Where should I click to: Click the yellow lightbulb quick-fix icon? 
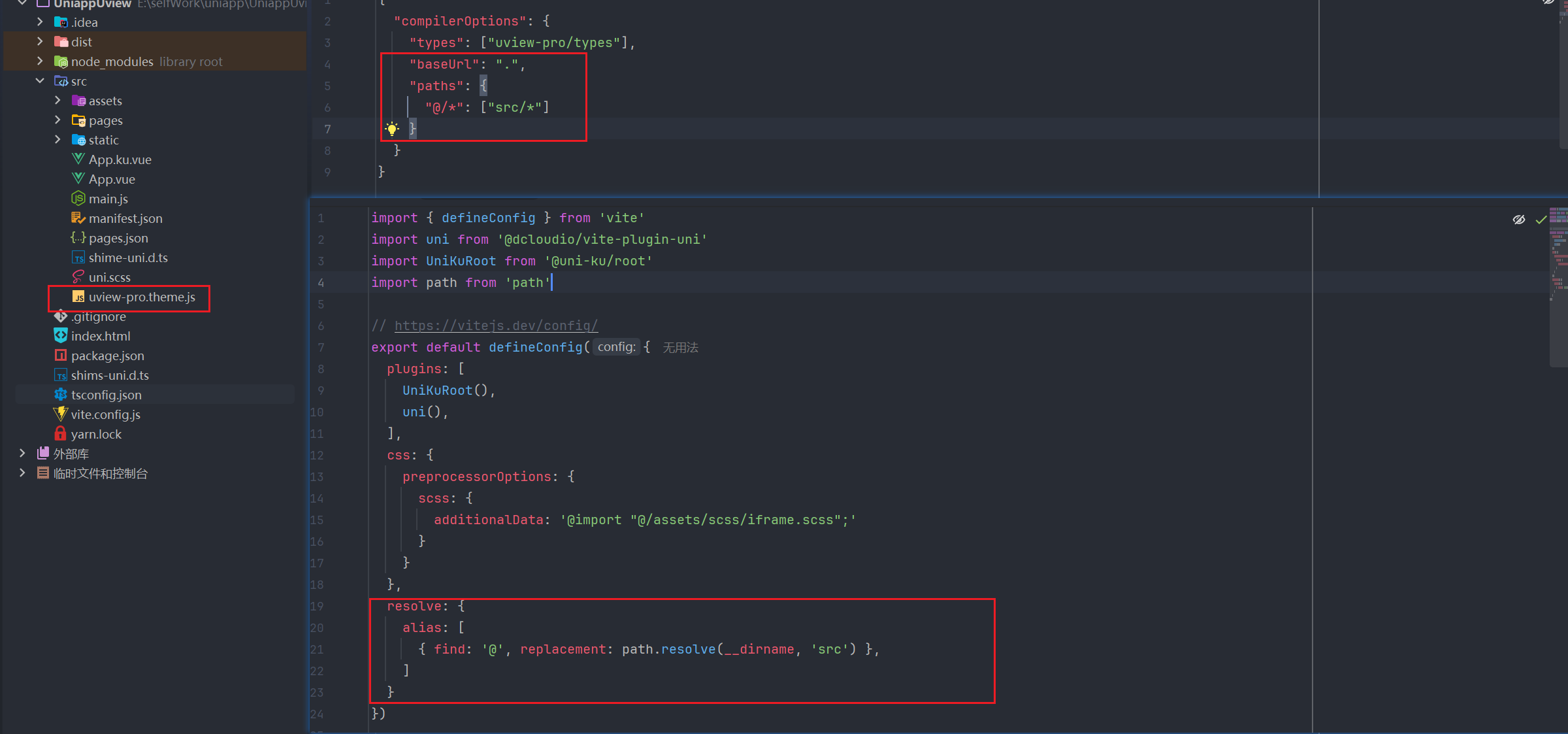[x=392, y=129]
